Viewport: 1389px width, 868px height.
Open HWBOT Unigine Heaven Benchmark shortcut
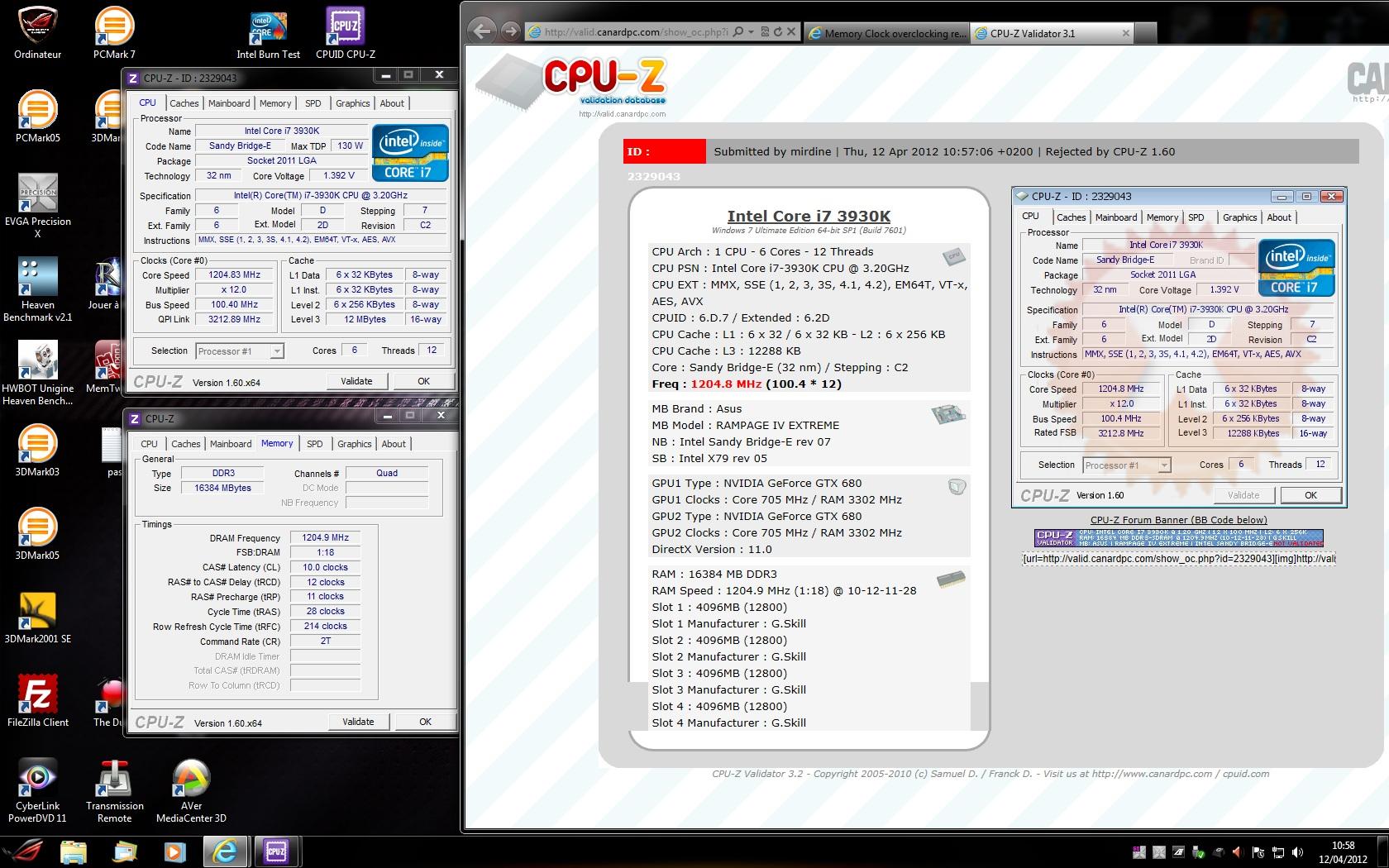tap(37, 374)
